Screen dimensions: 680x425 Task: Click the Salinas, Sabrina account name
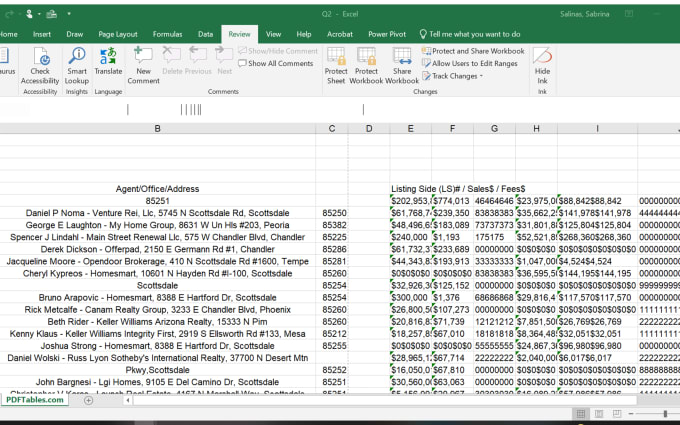pos(585,14)
